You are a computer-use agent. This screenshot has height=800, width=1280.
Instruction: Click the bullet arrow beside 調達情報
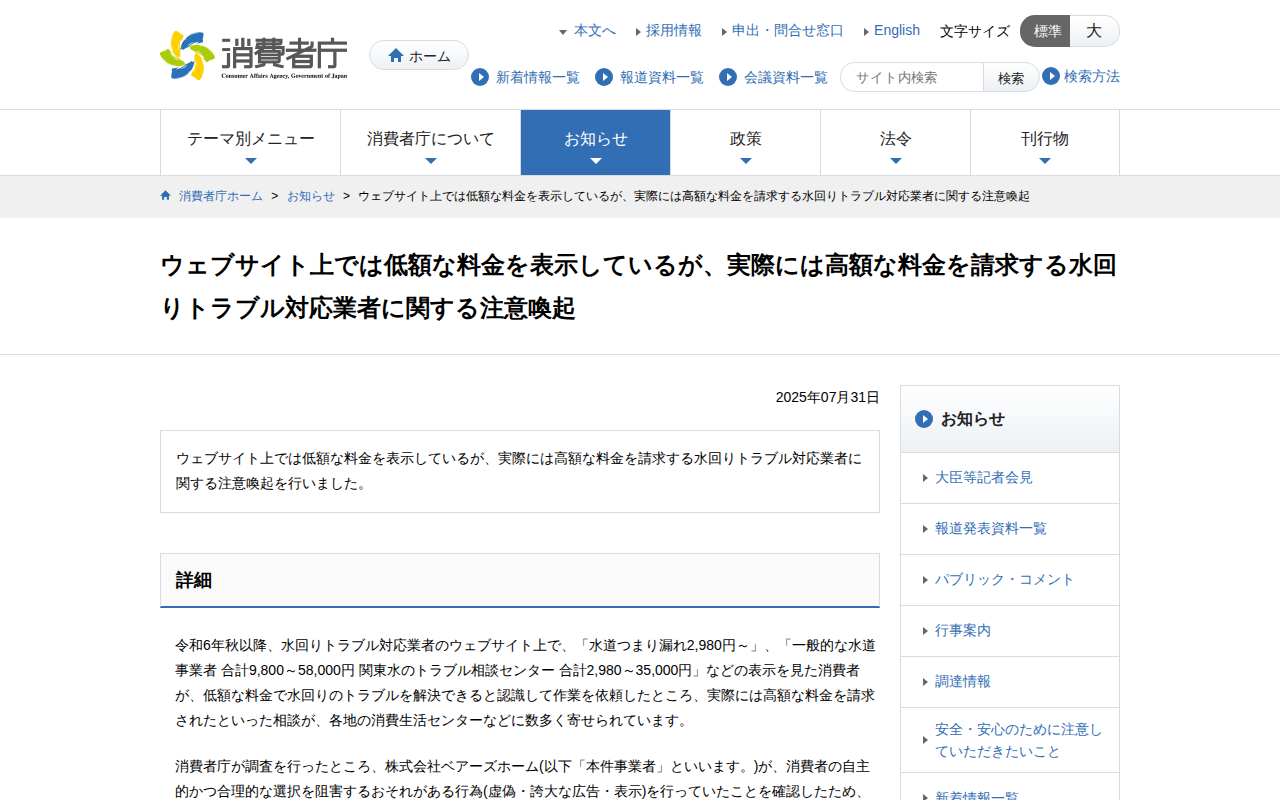(926, 683)
